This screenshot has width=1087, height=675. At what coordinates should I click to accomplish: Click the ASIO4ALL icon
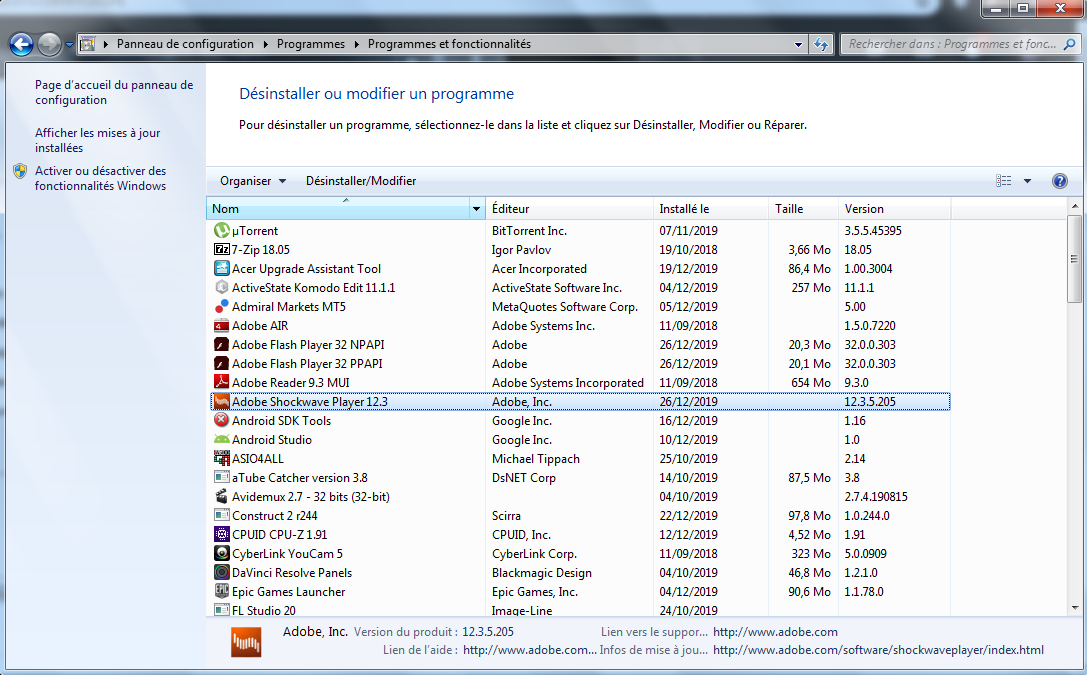point(221,458)
